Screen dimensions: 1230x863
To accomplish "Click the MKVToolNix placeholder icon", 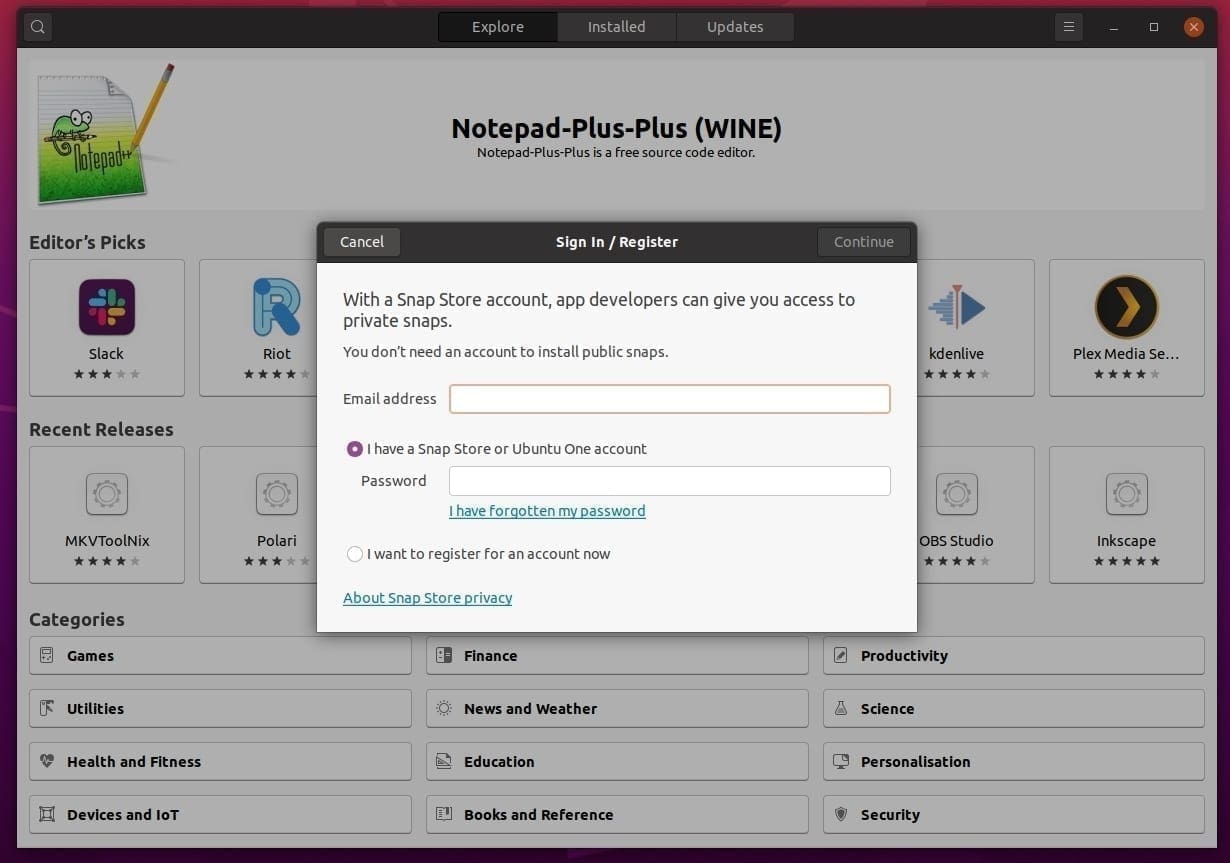I will click(107, 494).
